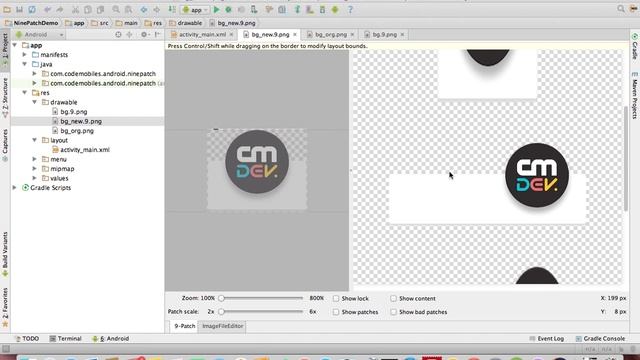The height and width of the screenshot is (360, 640).
Task: Click the Cut scissors icon
Action: tap(76, 9)
